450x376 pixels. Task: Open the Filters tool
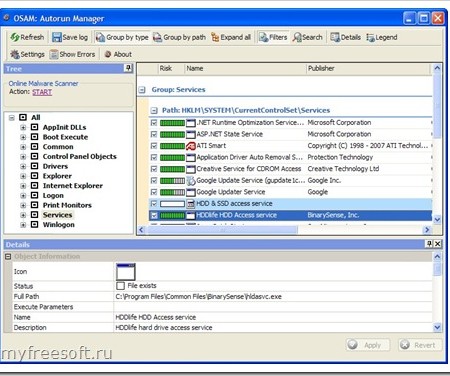coord(273,37)
